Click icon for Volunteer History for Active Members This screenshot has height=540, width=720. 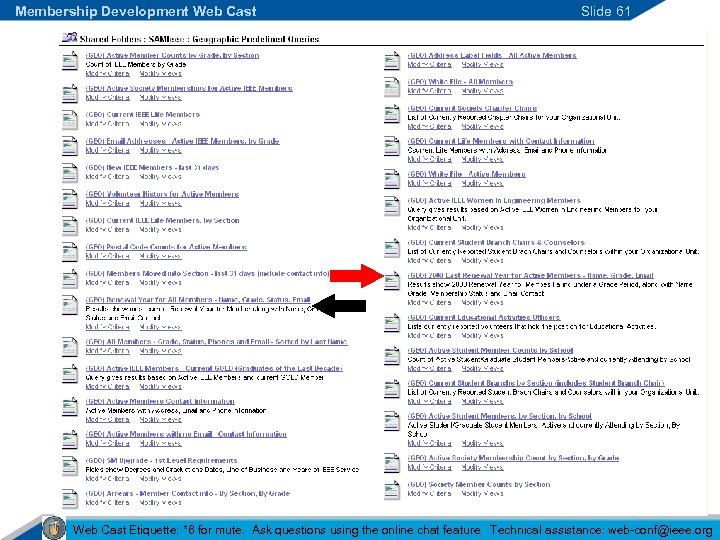point(70,199)
